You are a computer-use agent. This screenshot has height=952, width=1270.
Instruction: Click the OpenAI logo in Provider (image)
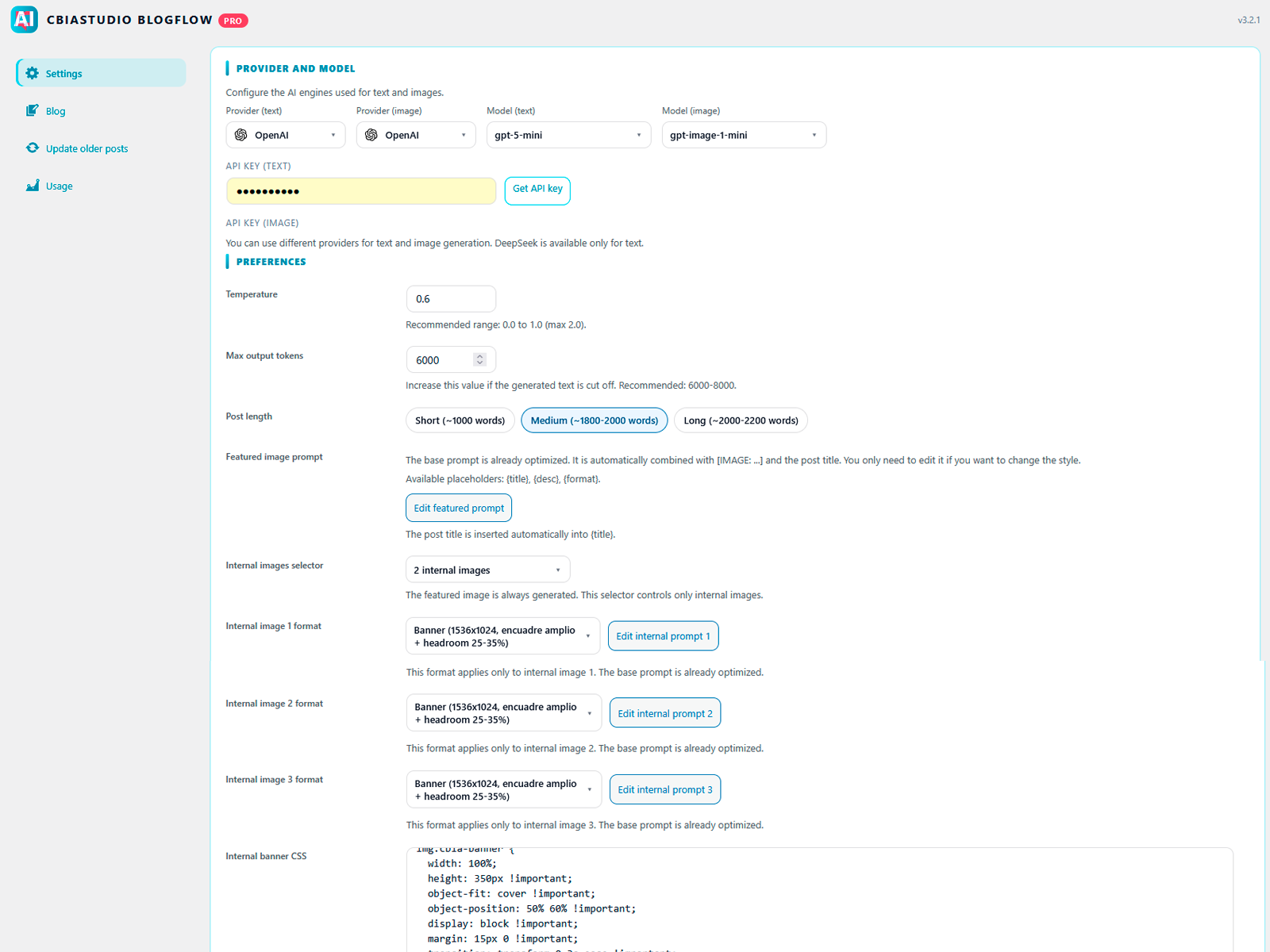coord(371,135)
